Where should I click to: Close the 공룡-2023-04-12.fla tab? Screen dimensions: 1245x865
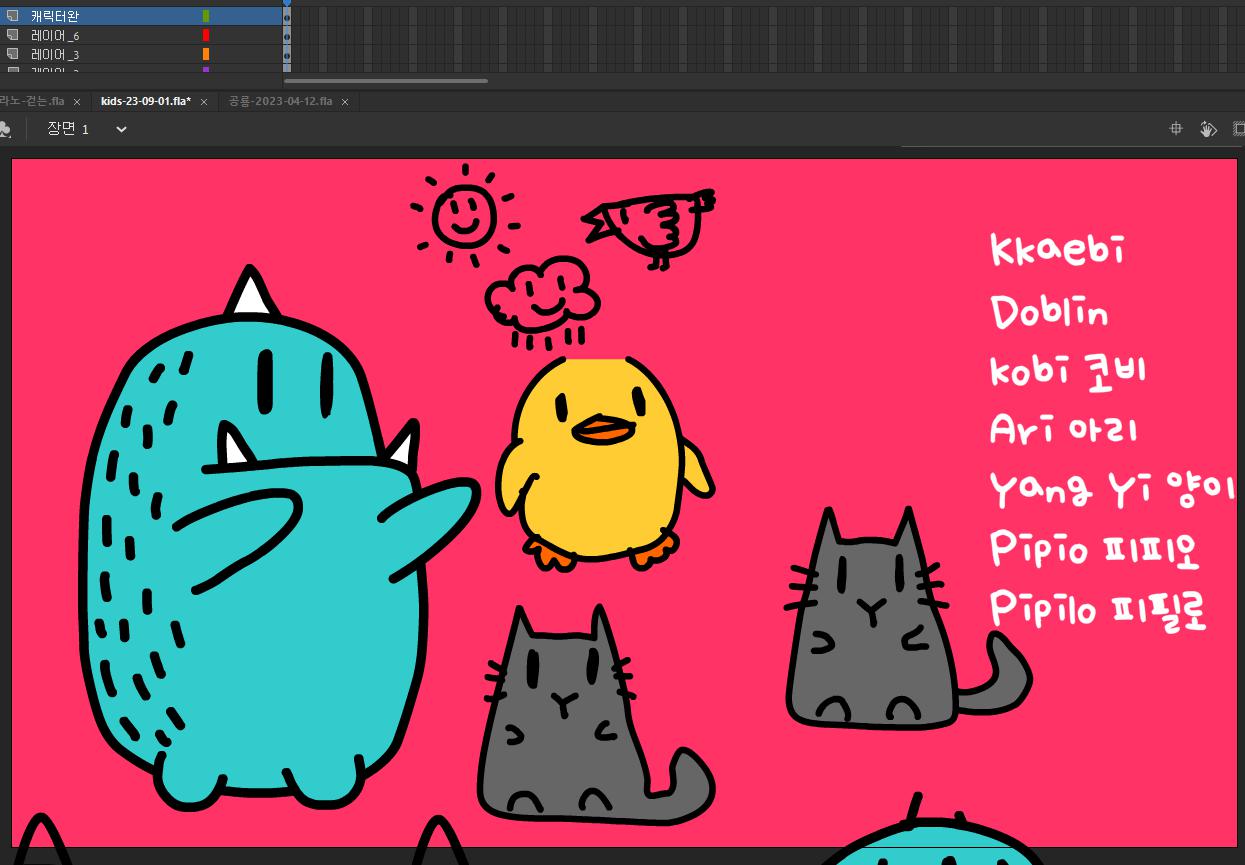point(345,102)
